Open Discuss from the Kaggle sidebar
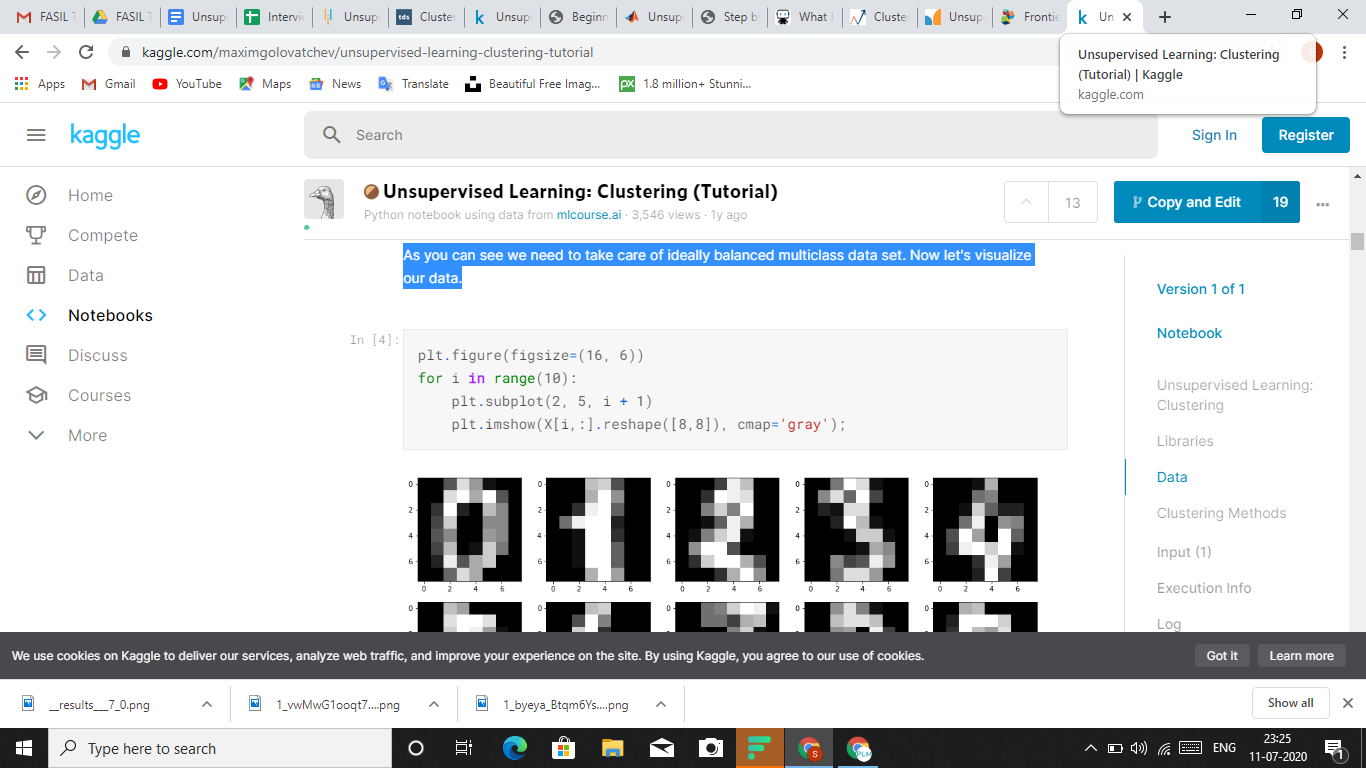Screen dimensions: 1366x768 point(97,355)
